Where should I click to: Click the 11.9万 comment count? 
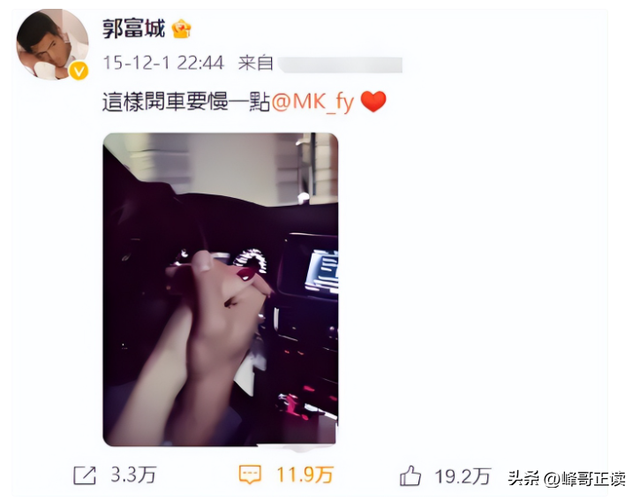304,475
